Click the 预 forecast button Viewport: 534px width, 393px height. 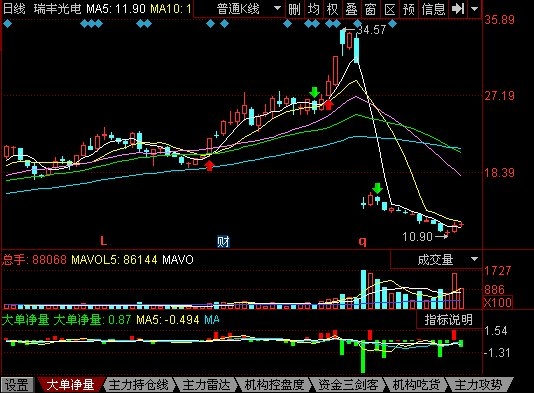[409, 9]
